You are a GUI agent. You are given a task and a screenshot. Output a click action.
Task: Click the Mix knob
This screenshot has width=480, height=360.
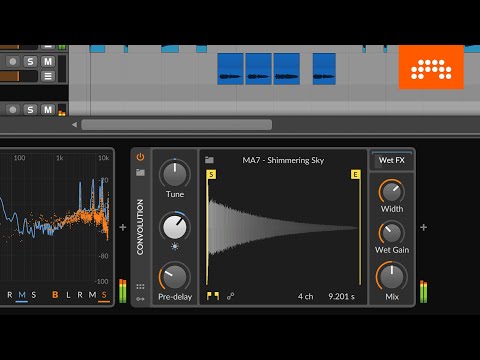pos(392,276)
